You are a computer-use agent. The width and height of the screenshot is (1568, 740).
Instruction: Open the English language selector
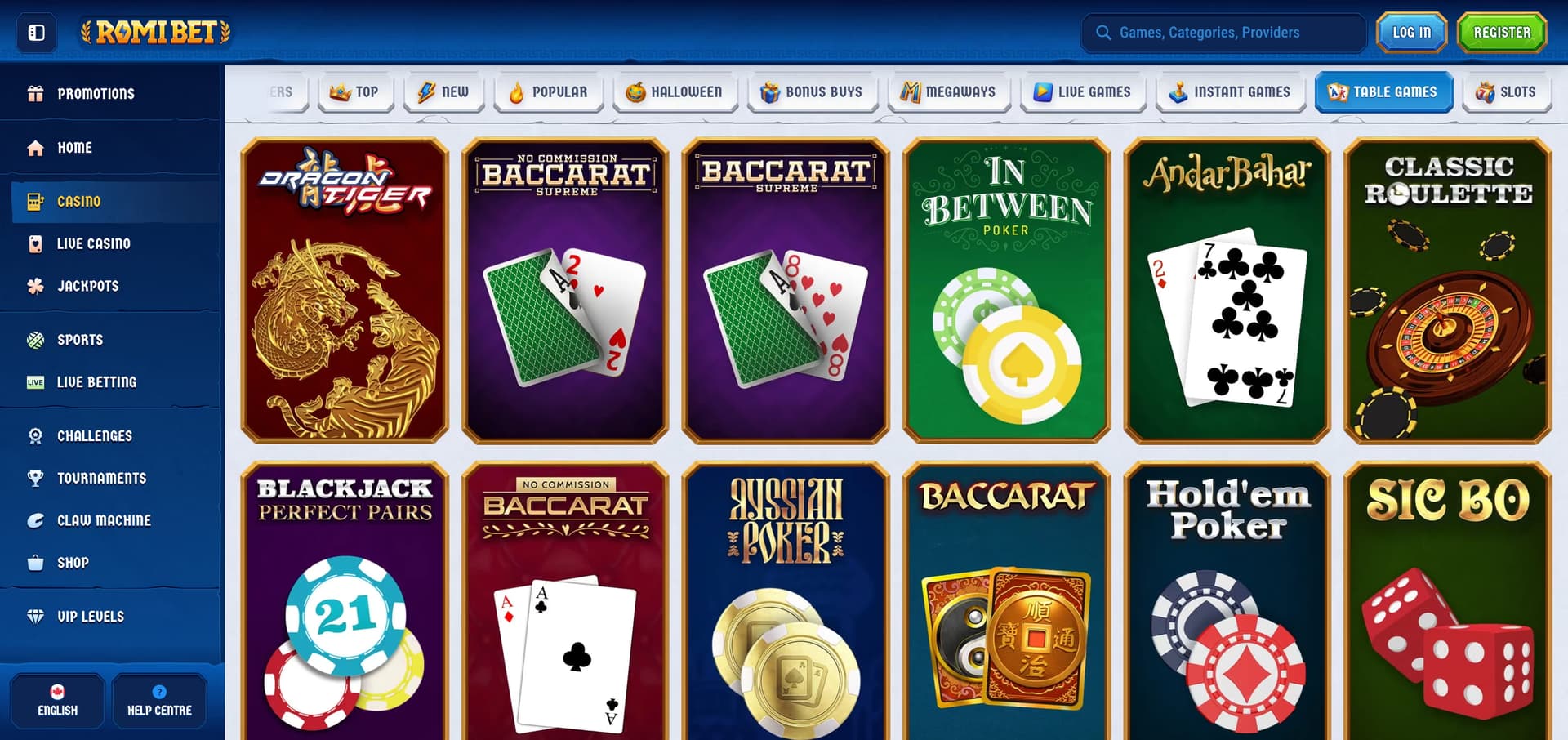coord(57,701)
